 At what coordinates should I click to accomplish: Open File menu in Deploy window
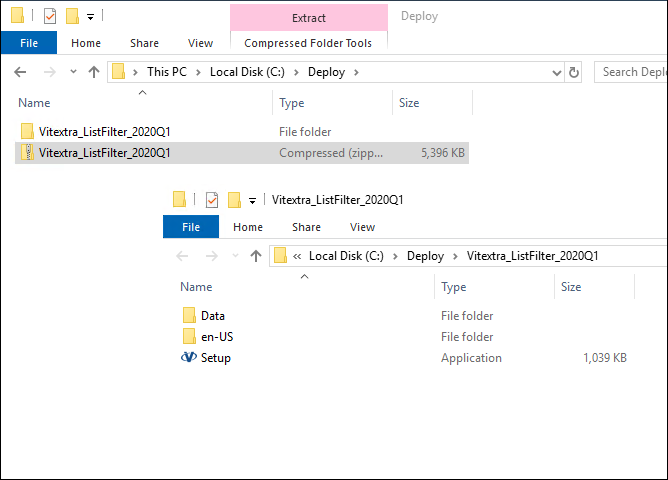(29, 43)
